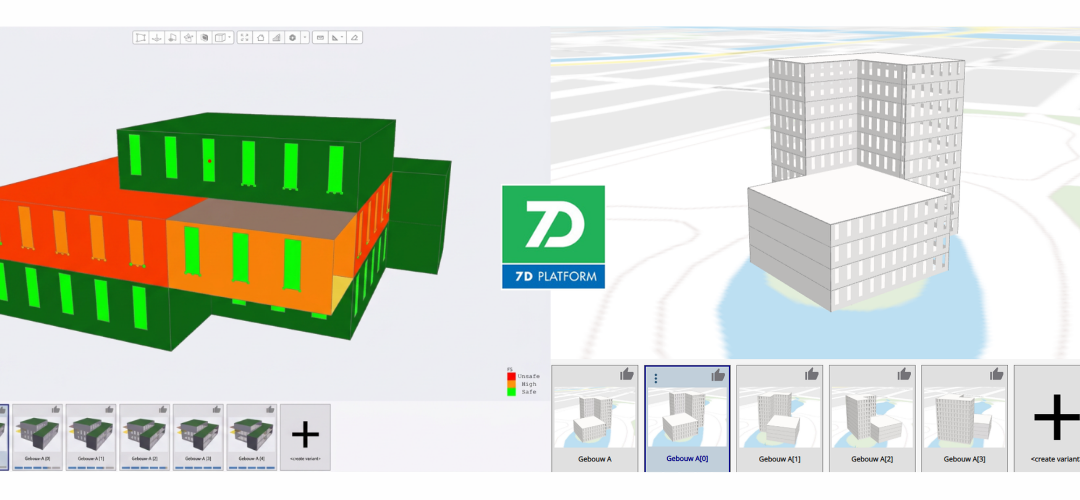Image resolution: width=1080 pixels, height=500 pixels.
Task: Click the green Safe legend swatch
Action: [x=511, y=391]
